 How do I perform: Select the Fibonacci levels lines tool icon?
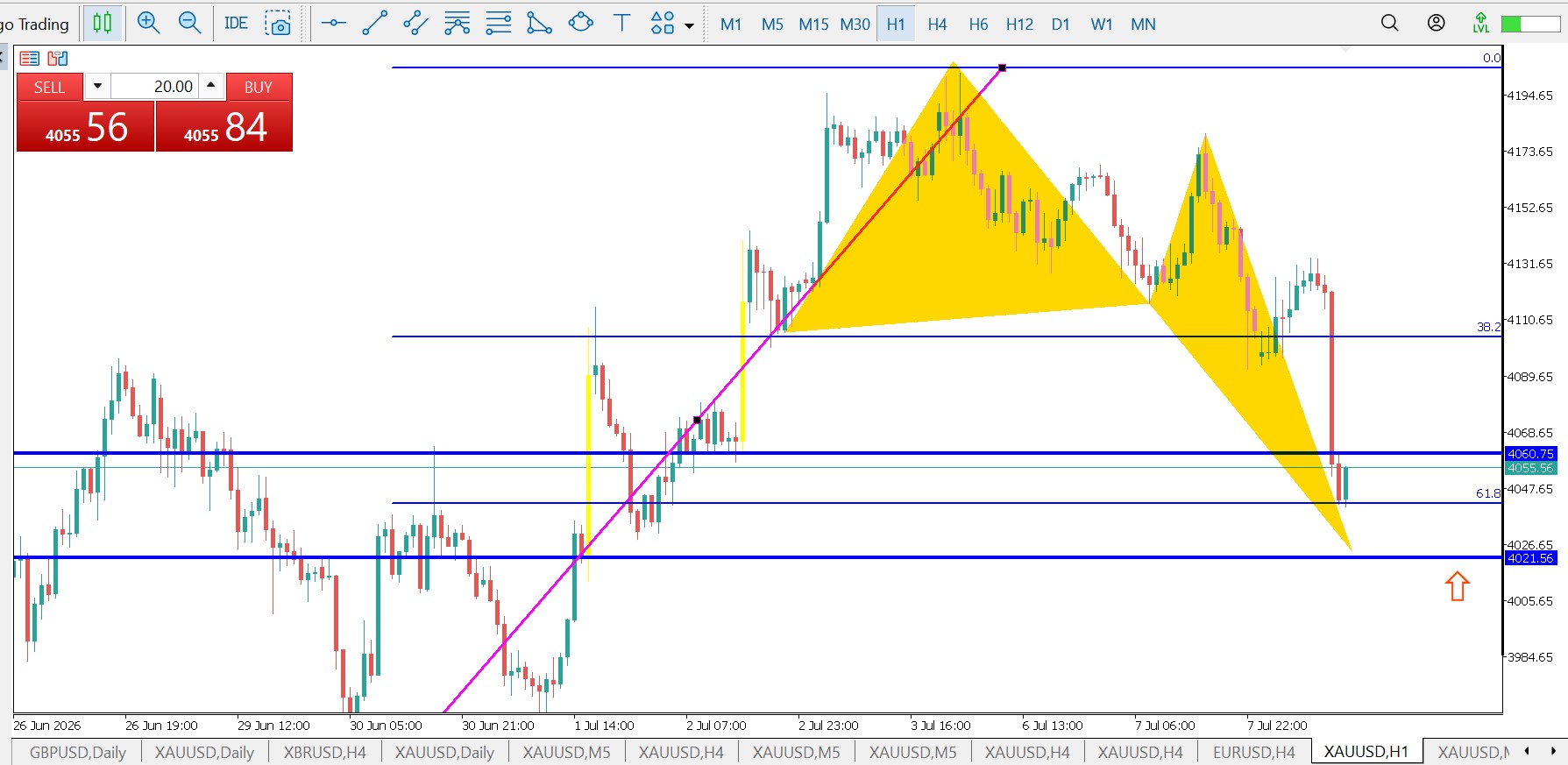498,24
